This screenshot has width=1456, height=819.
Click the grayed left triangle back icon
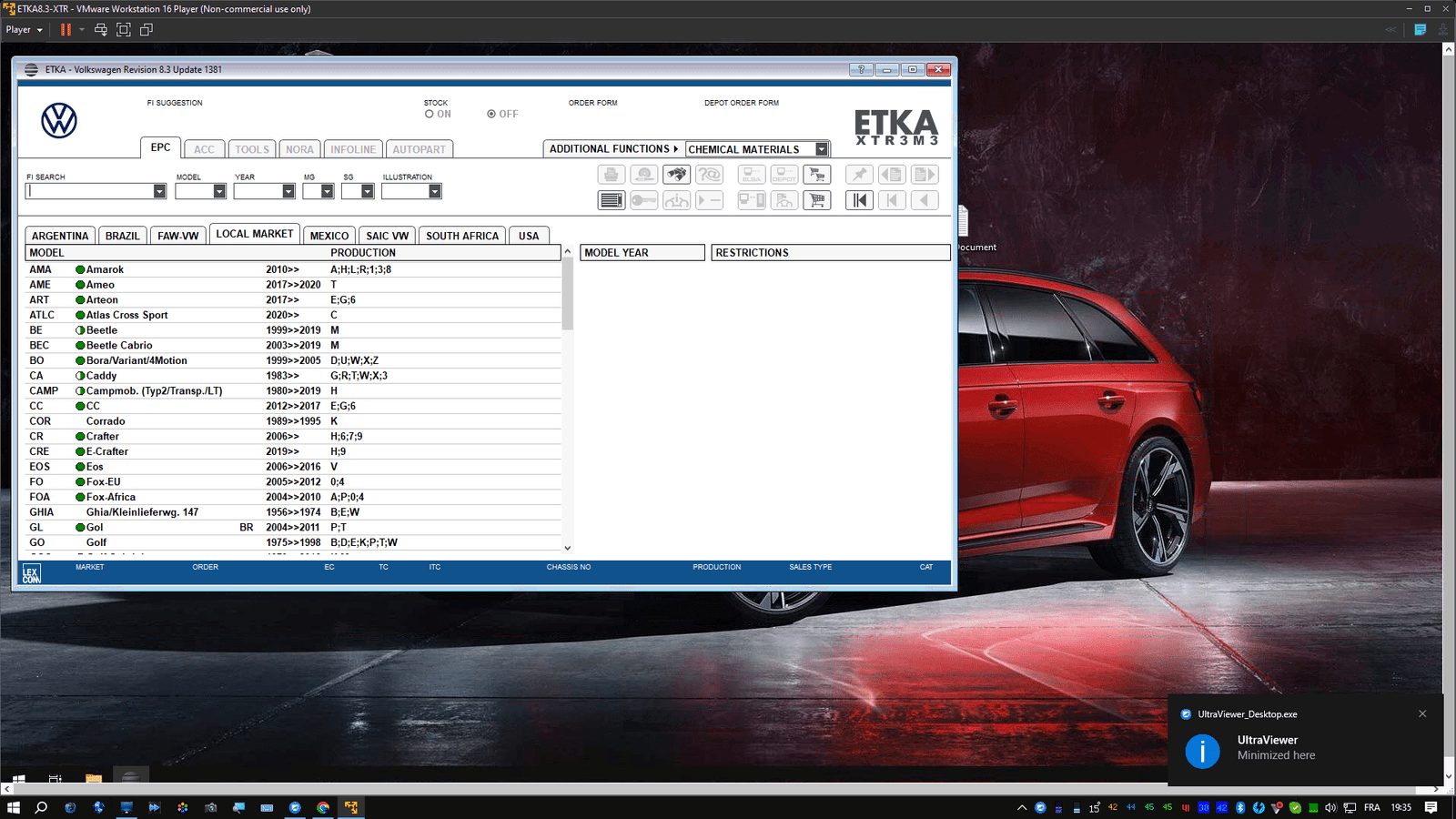tap(925, 200)
